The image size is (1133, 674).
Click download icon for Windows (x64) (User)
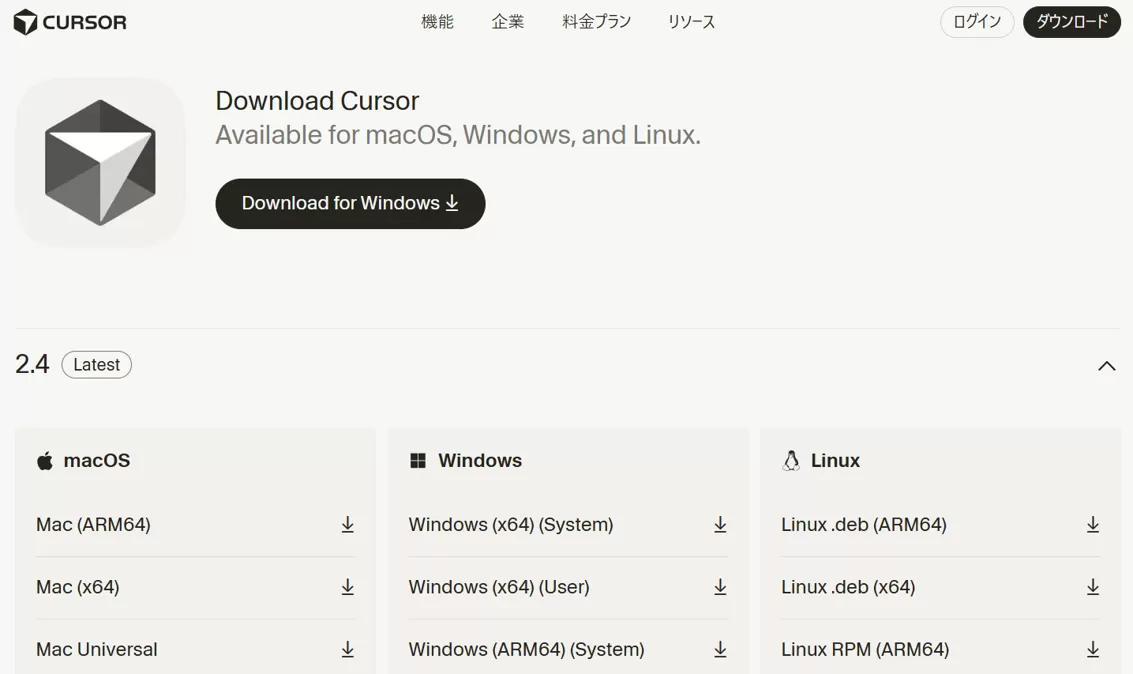720,587
